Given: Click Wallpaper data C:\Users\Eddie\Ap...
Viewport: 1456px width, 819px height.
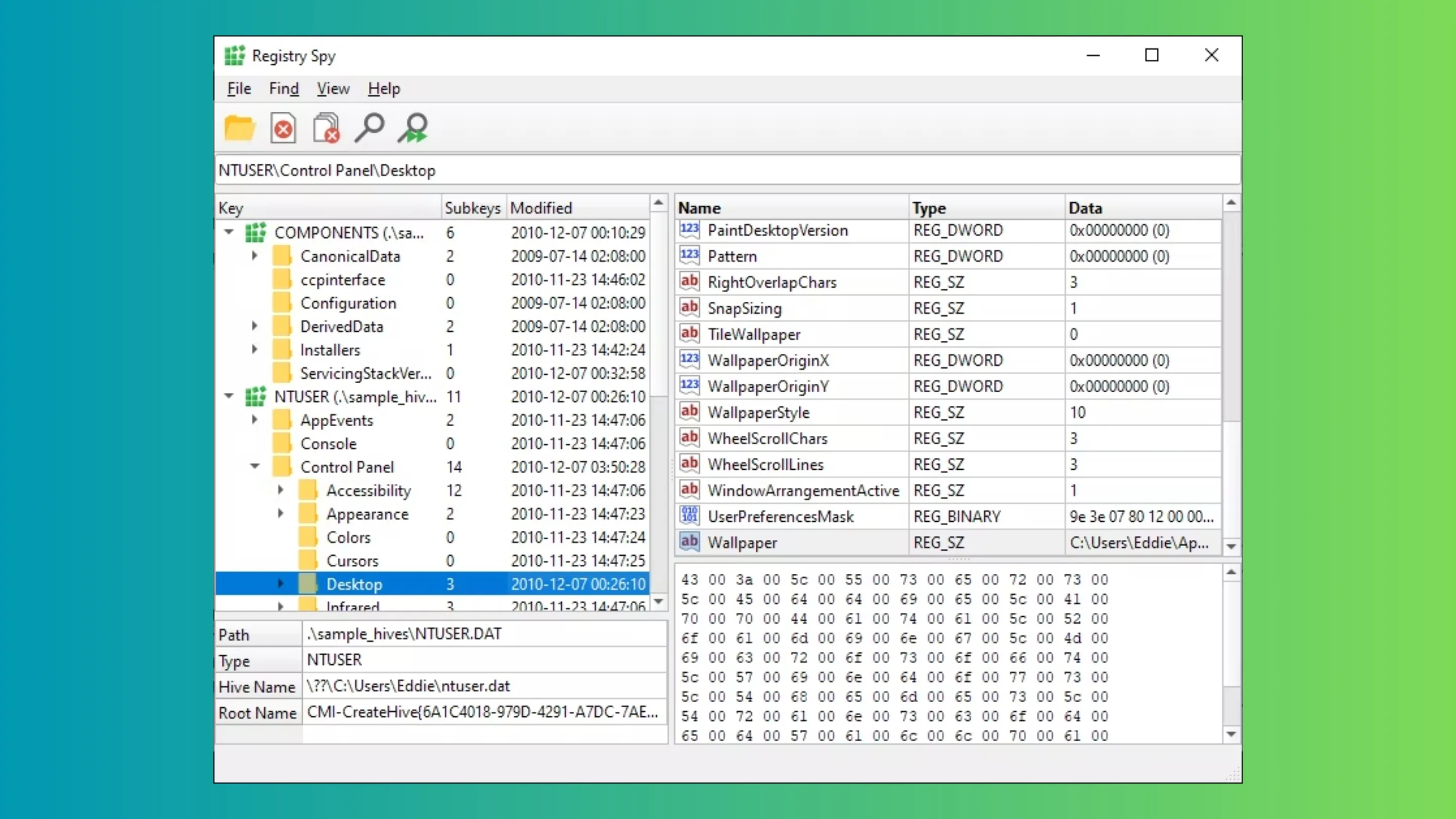Looking at the screenshot, I should (1139, 542).
